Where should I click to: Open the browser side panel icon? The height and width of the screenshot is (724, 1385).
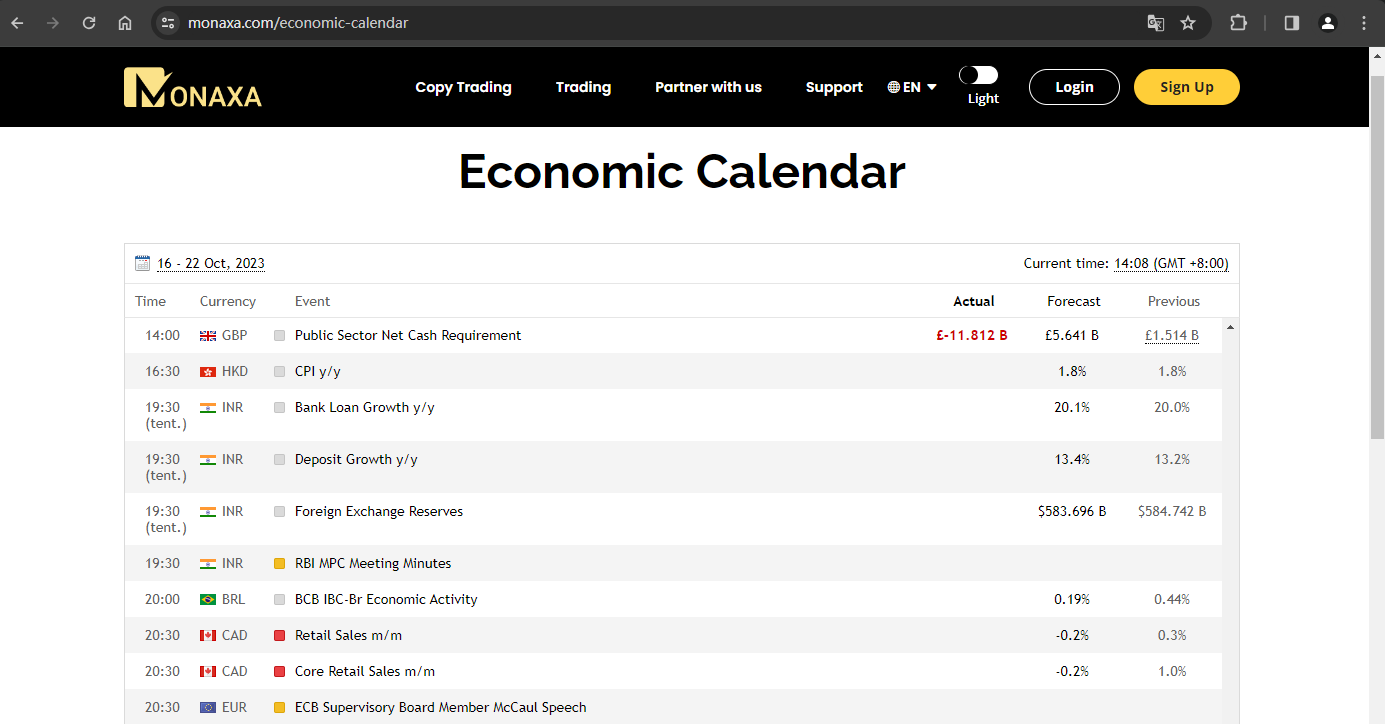coord(1292,22)
